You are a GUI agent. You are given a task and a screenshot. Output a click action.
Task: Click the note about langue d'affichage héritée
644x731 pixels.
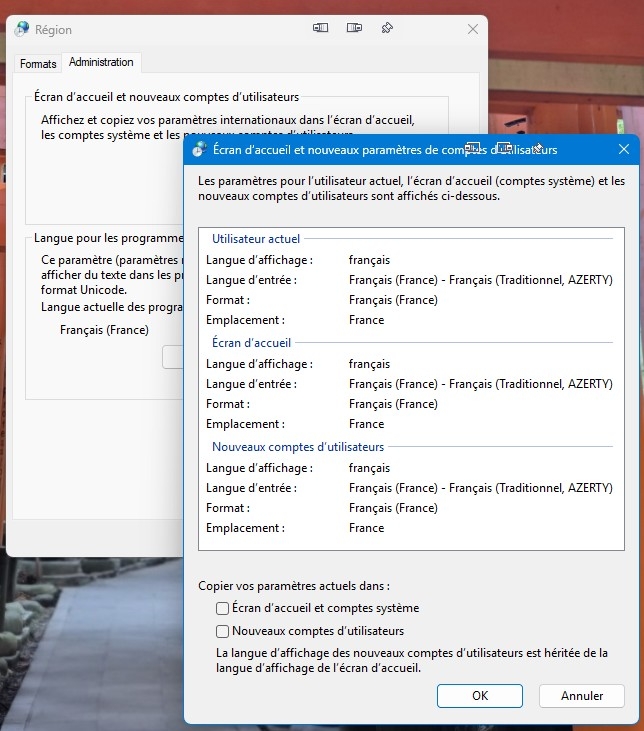pyautogui.click(x=412, y=661)
